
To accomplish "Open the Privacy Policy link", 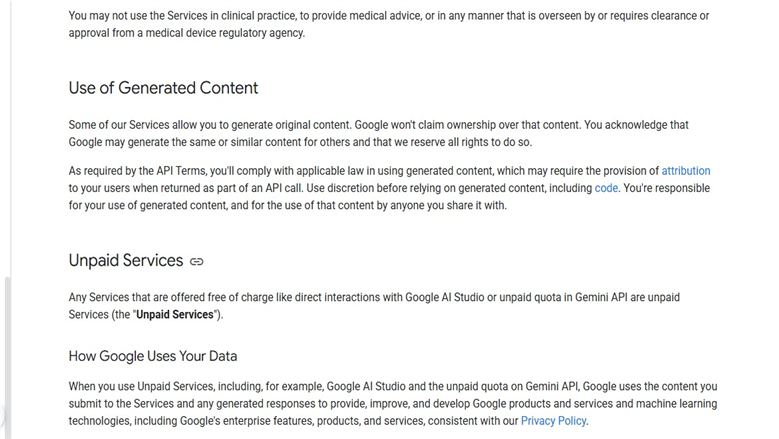I will pyautogui.click(x=553, y=421).
